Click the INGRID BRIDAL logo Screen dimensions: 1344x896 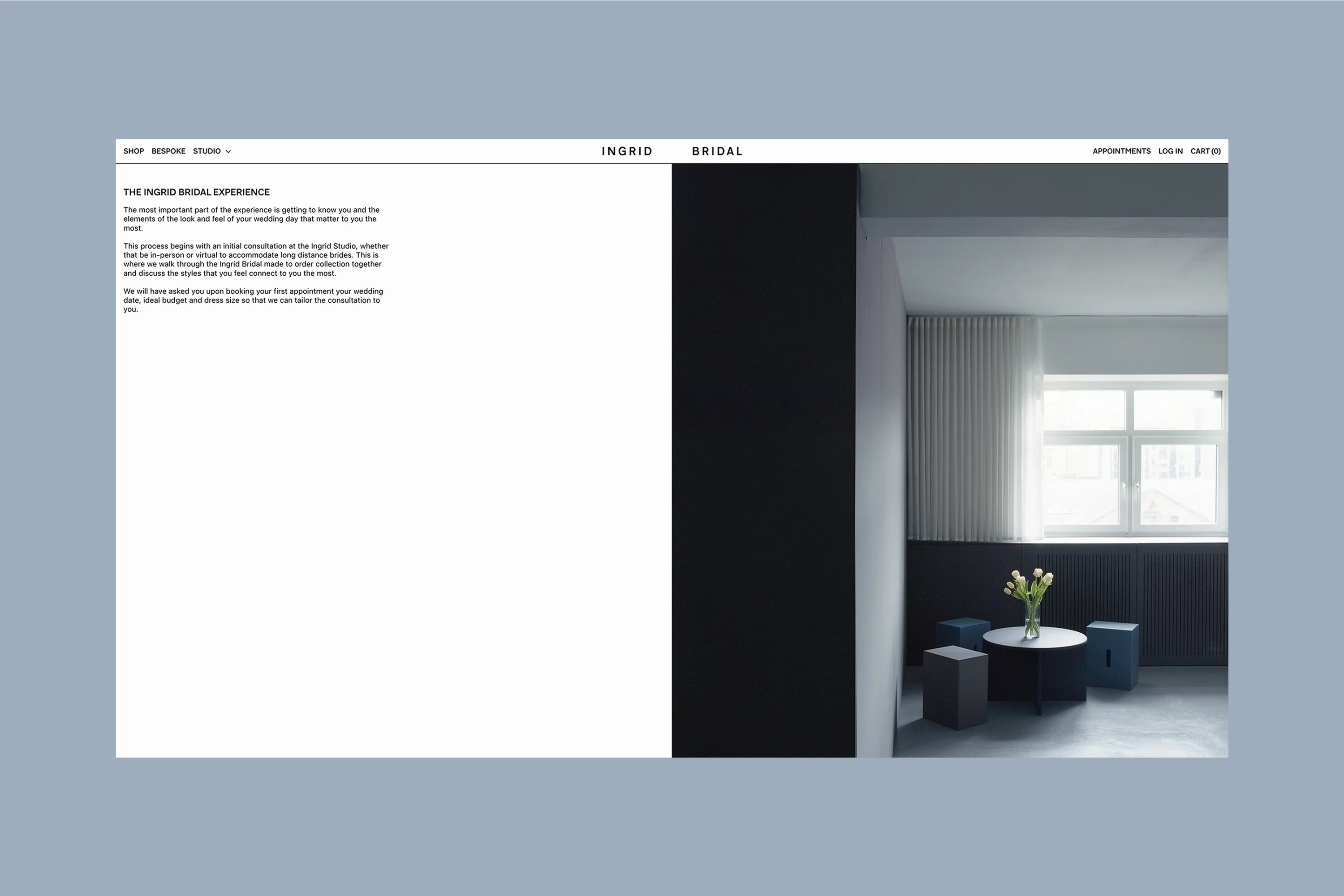pyautogui.click(x=672, y=151)
